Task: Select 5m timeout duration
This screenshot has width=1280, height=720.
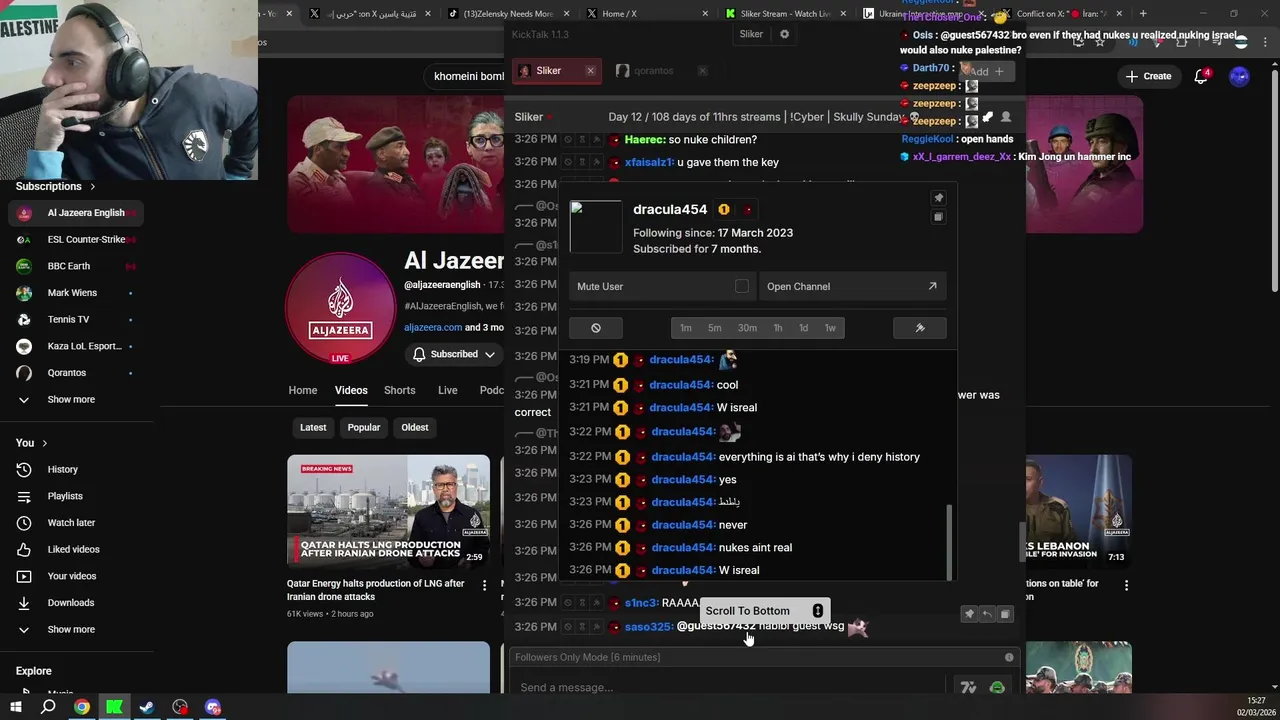Action: pos(714,328)
